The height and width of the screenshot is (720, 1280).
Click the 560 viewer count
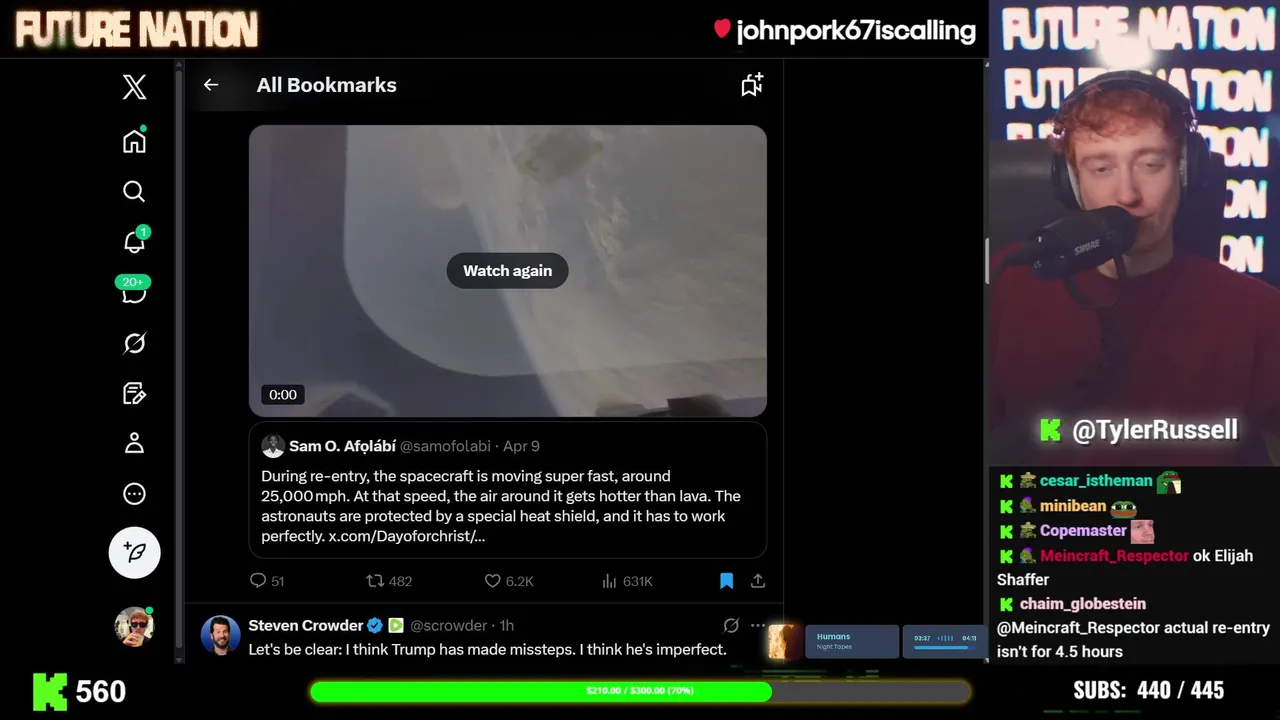click(x=101, y=691)
